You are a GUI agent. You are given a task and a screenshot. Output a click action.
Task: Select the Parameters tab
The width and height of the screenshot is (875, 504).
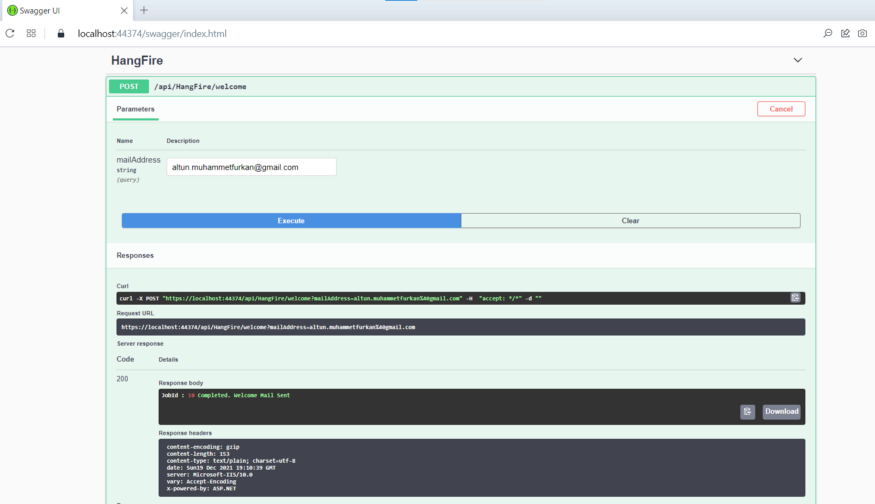coord(136,109)
